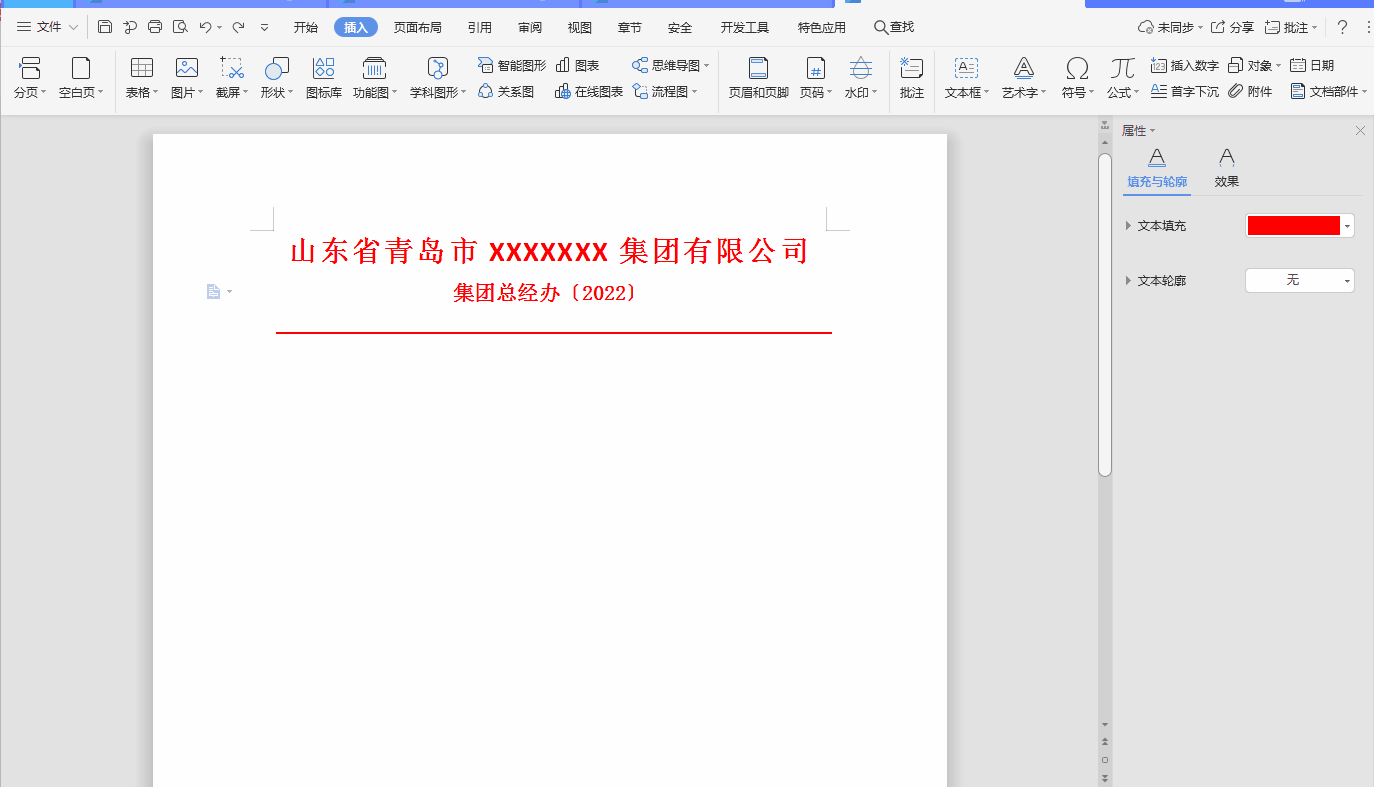Click the save icon in quick access toolbar
Image resolution: width=1374 pixels, height=787 pixels.
[x=105, y=27]
